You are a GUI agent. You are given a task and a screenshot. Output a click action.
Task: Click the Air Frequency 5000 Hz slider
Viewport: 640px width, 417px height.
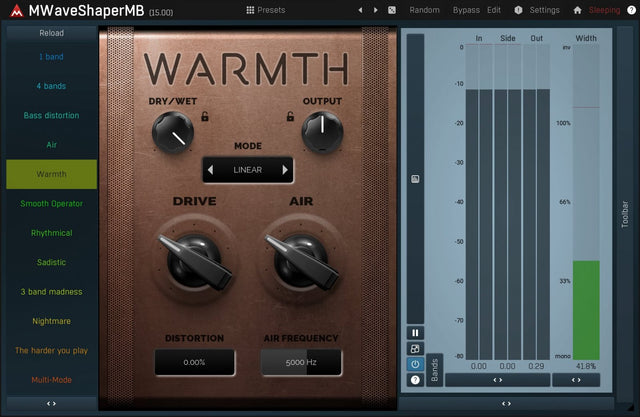301,363
